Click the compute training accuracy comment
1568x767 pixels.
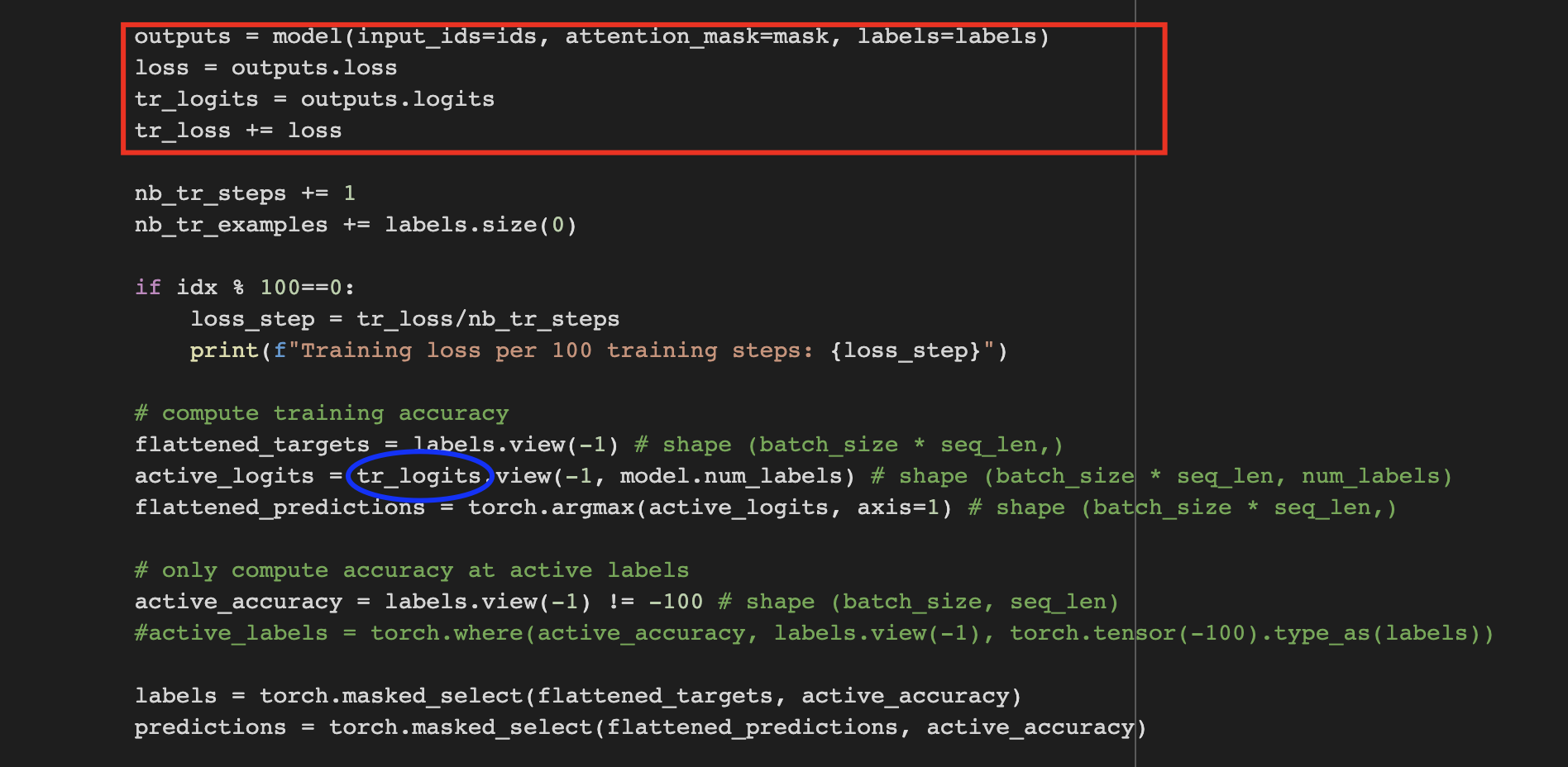click(x=322, y=412)
